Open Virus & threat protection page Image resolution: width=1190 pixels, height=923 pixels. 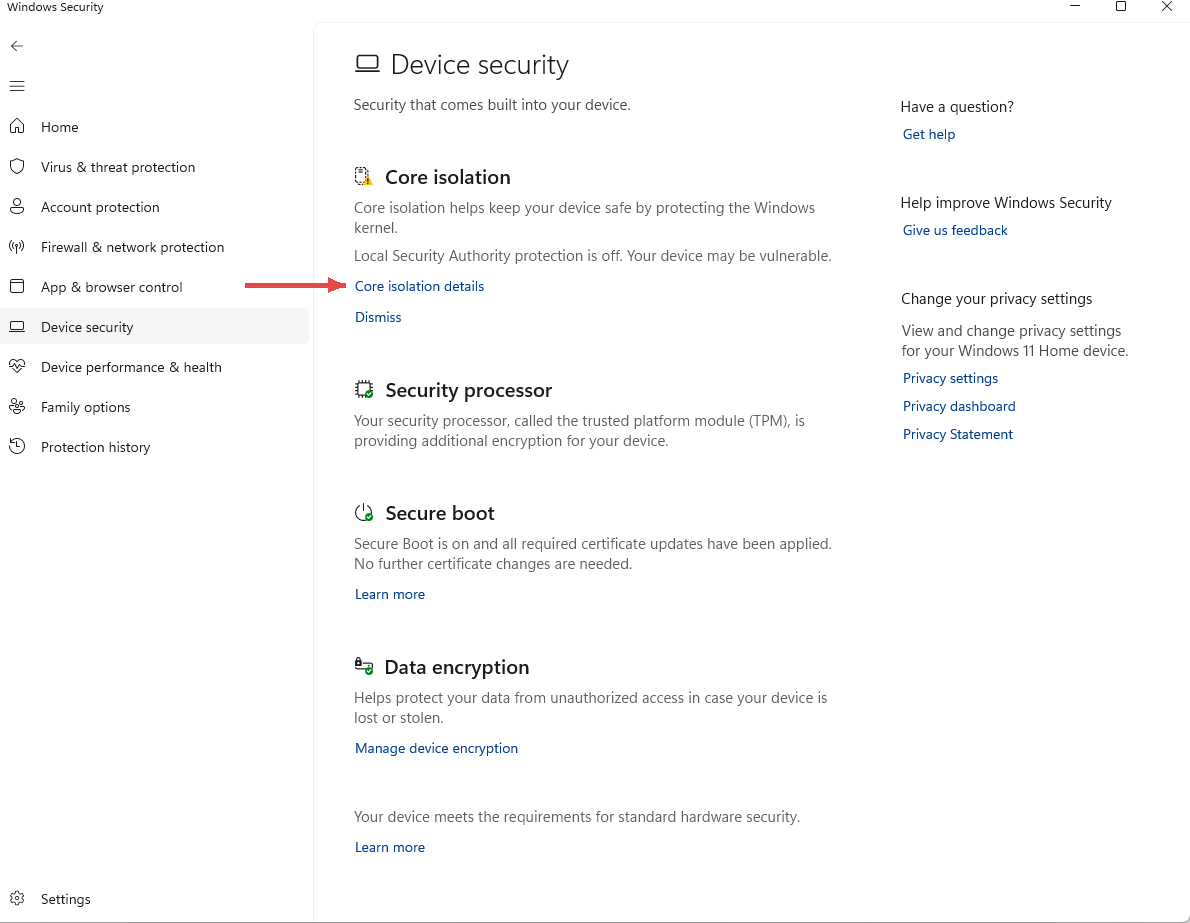(x=155, y=167)
